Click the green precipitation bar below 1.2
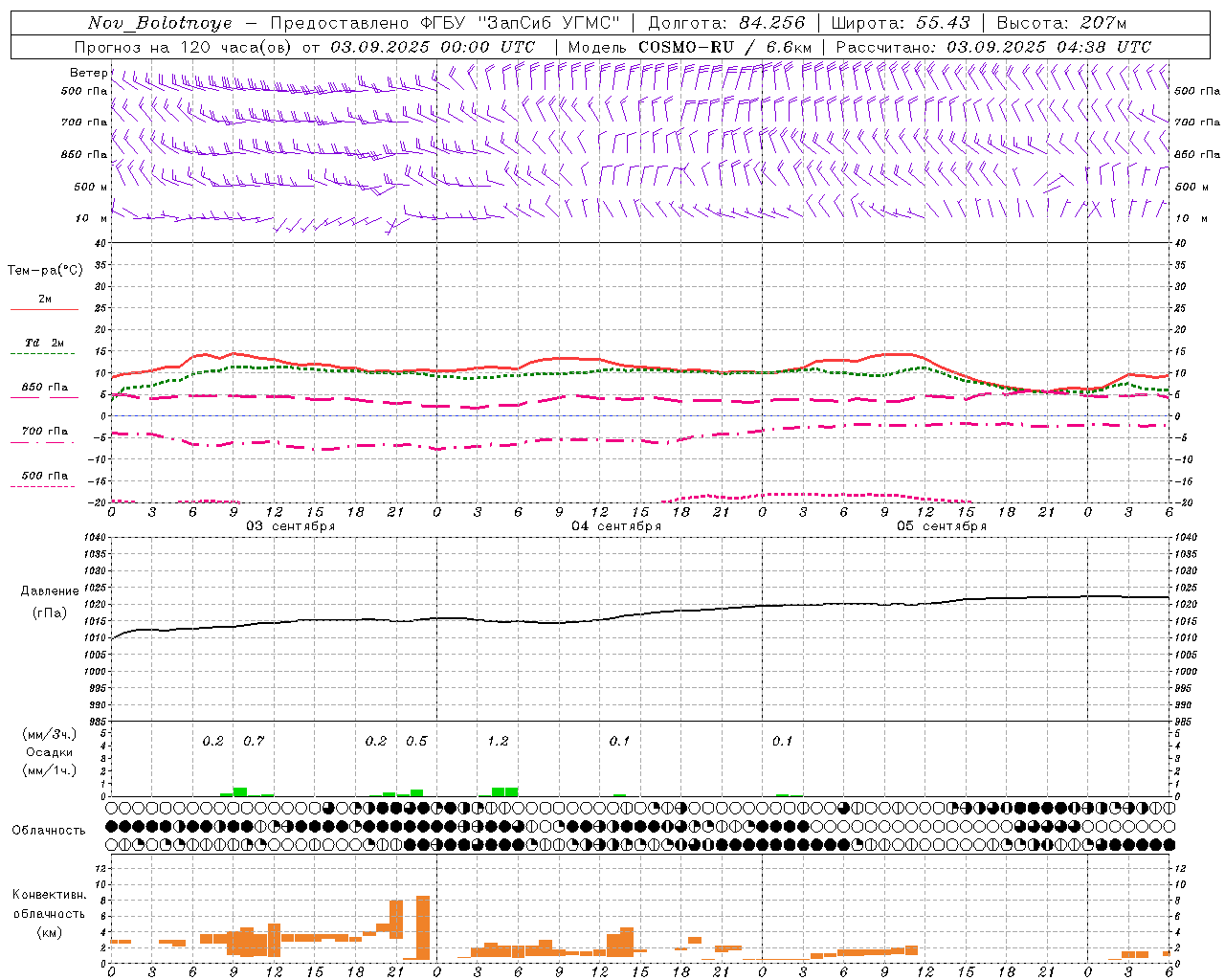 [504, 791]
